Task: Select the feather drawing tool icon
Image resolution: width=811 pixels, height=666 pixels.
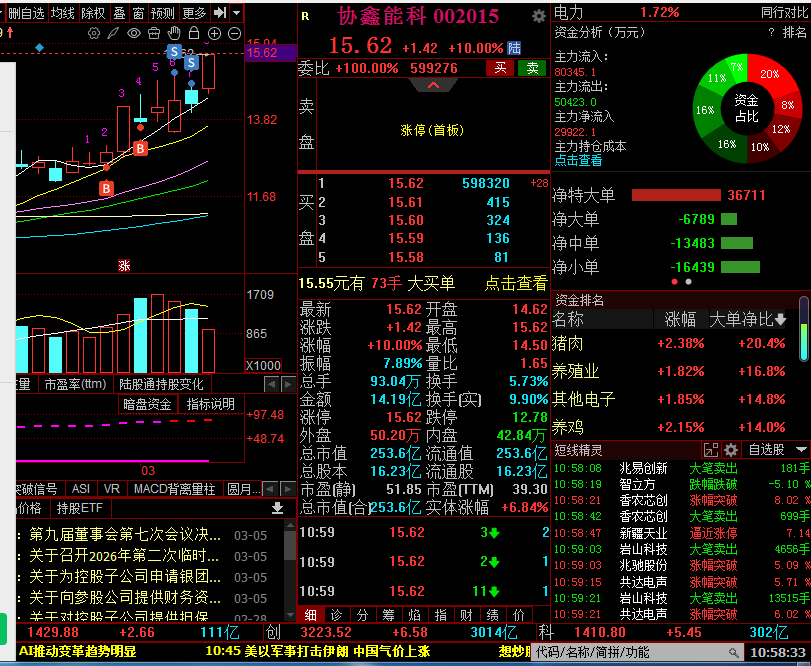Action: [113, 34]
